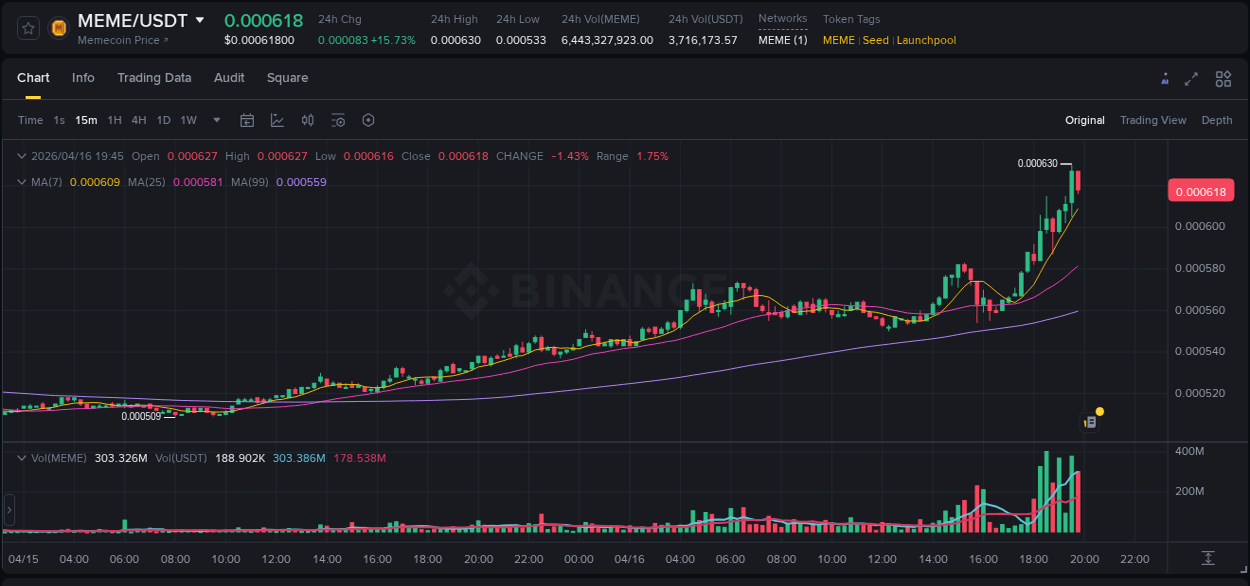Collapse the OHLC info row chevron
1250x586 pixels.
tap(21, 156)
